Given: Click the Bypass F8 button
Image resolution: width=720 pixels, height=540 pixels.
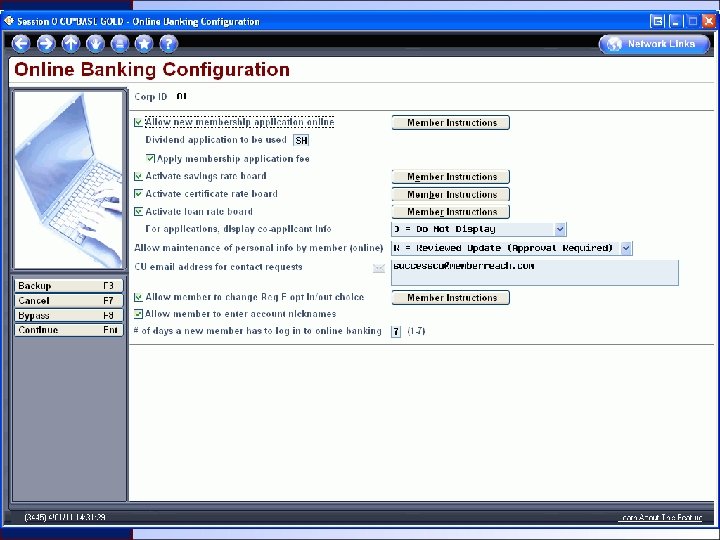Looking at the screenshot, I should coord(68,315).
